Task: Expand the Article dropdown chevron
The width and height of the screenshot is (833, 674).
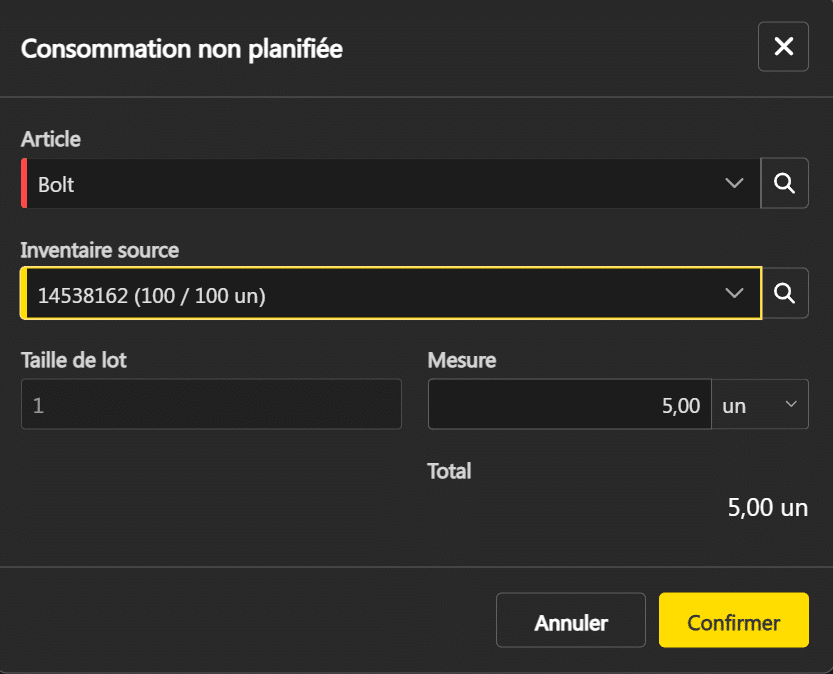Action: point(735,183)
